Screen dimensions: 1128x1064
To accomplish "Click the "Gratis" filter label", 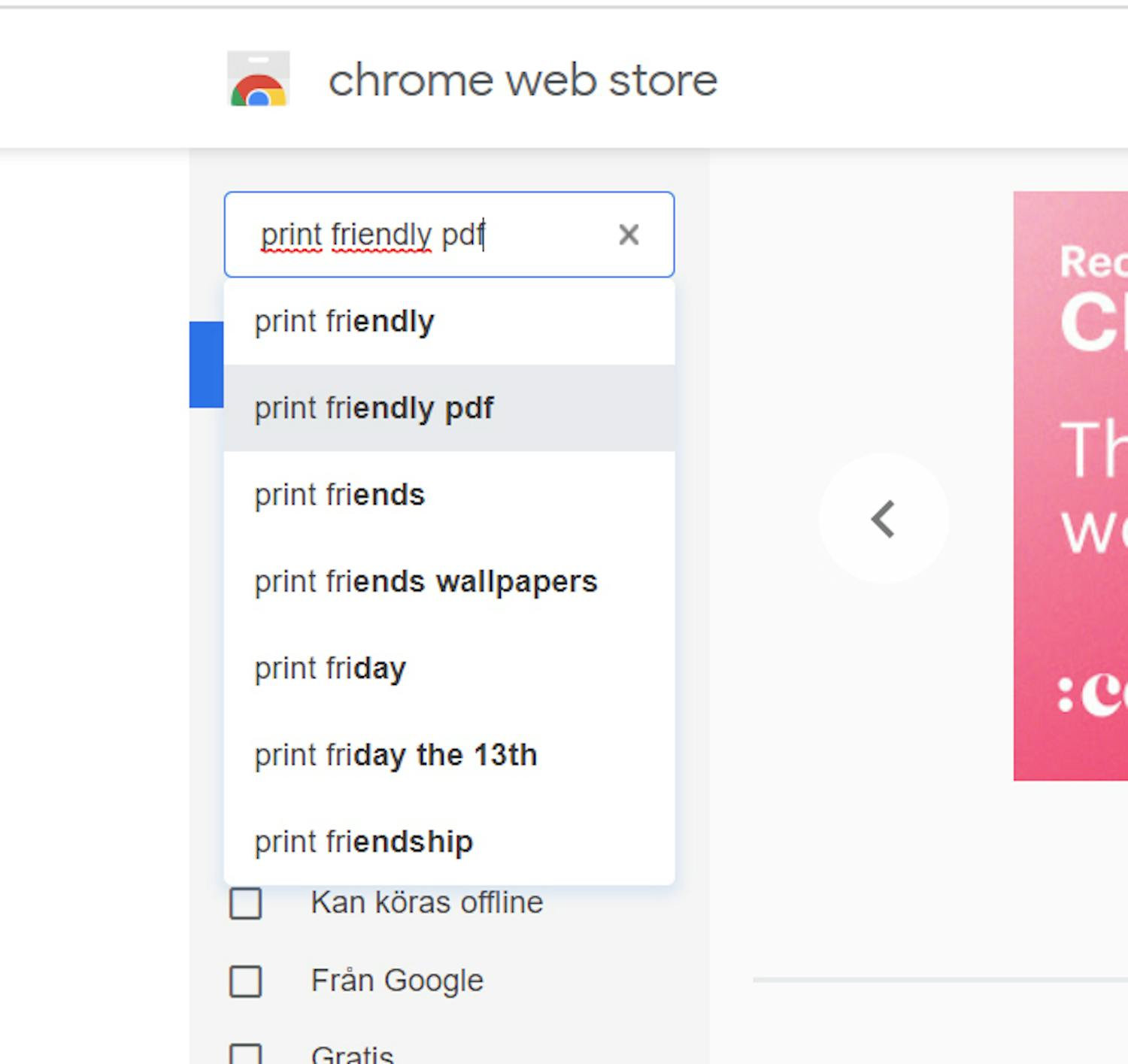I will pyautogui.click(x=352, y=1054).
